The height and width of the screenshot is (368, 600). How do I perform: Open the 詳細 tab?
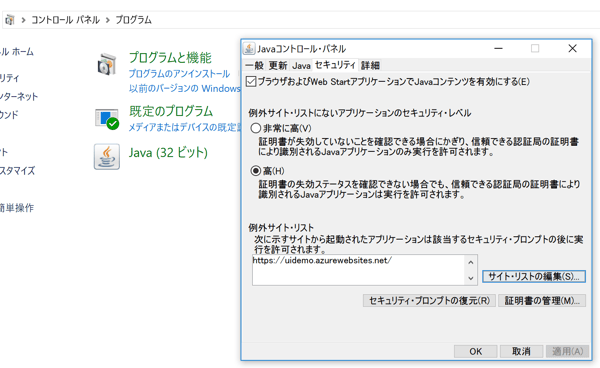[x=370, y=65]
